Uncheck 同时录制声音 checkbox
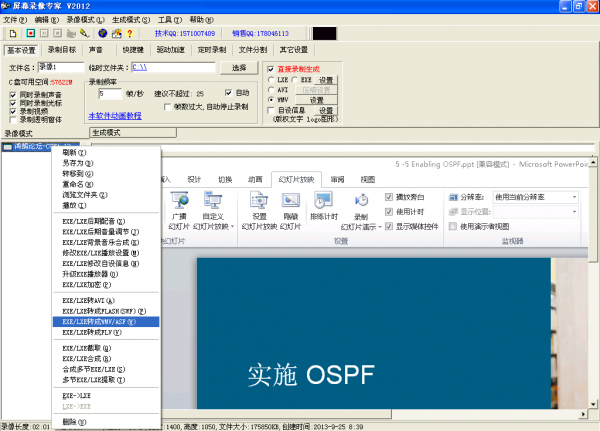 coord(13,95)
